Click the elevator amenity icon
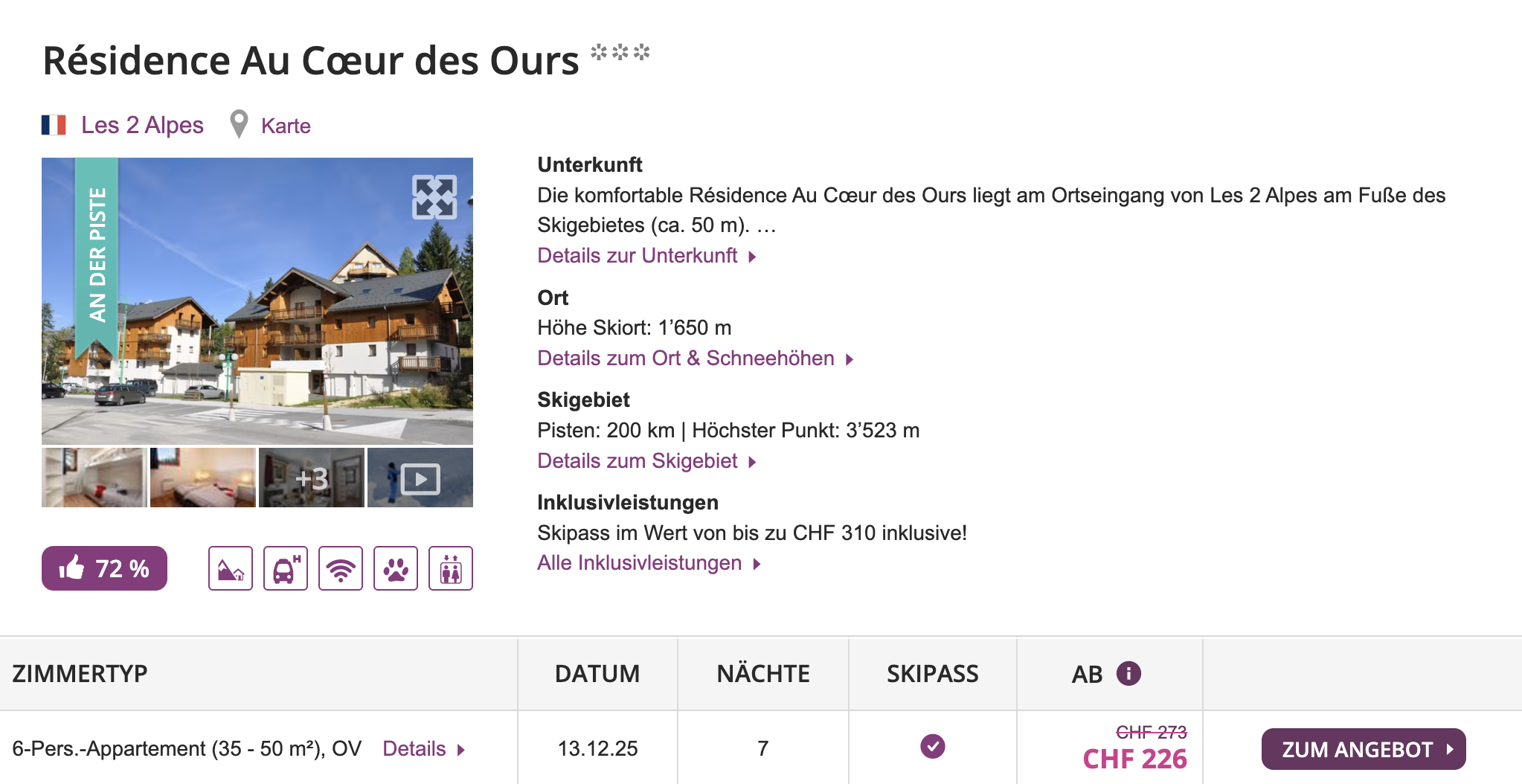This screenshot has width=1522, height=784. point(451,569)
